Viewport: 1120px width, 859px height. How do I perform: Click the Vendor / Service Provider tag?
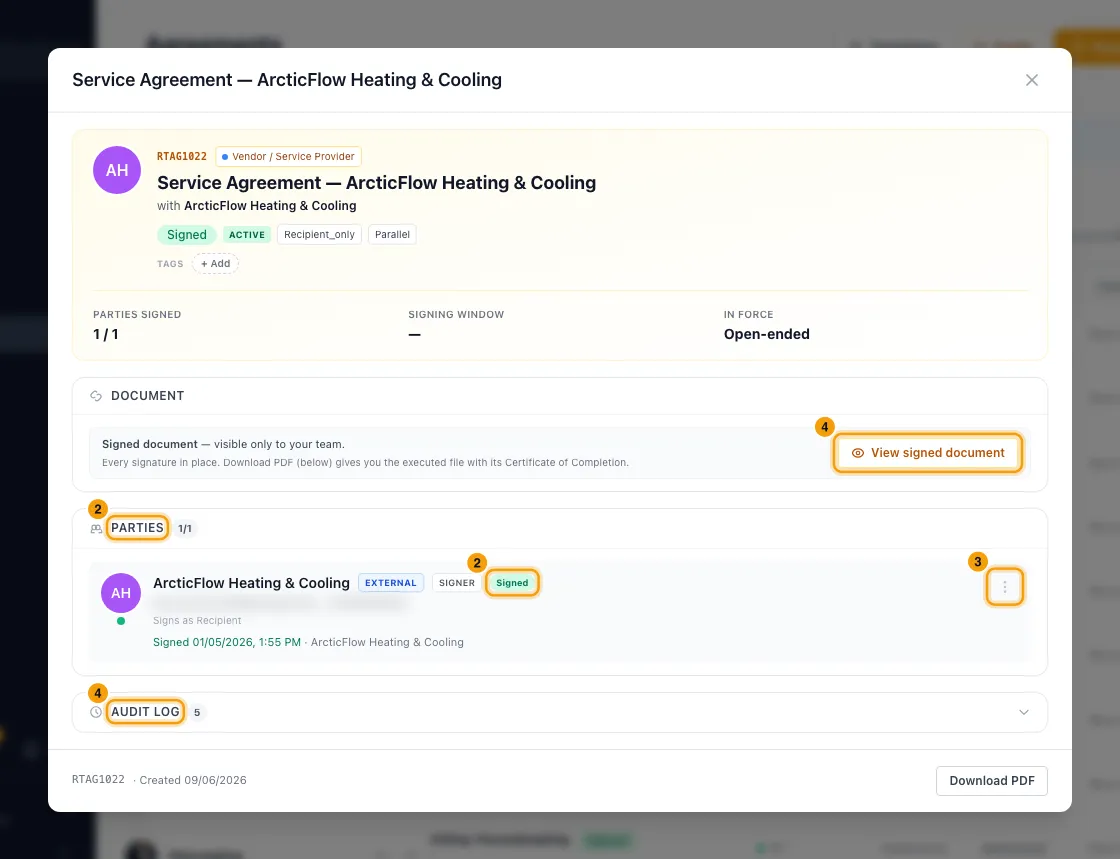click(288, 156)
